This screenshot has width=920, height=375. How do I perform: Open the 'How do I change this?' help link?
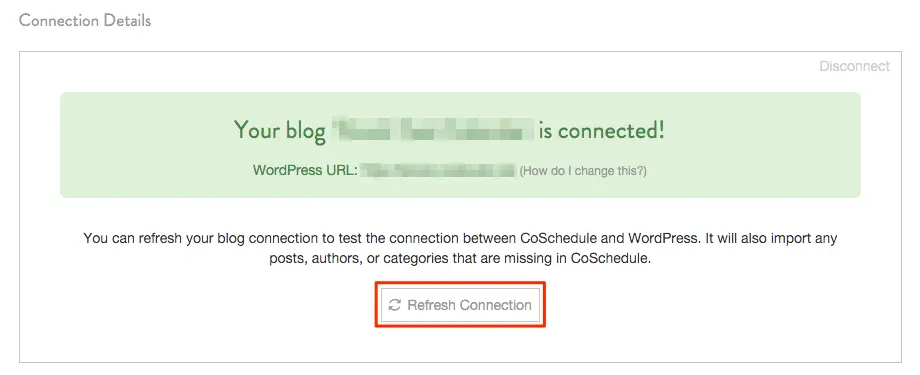(583, 171)
